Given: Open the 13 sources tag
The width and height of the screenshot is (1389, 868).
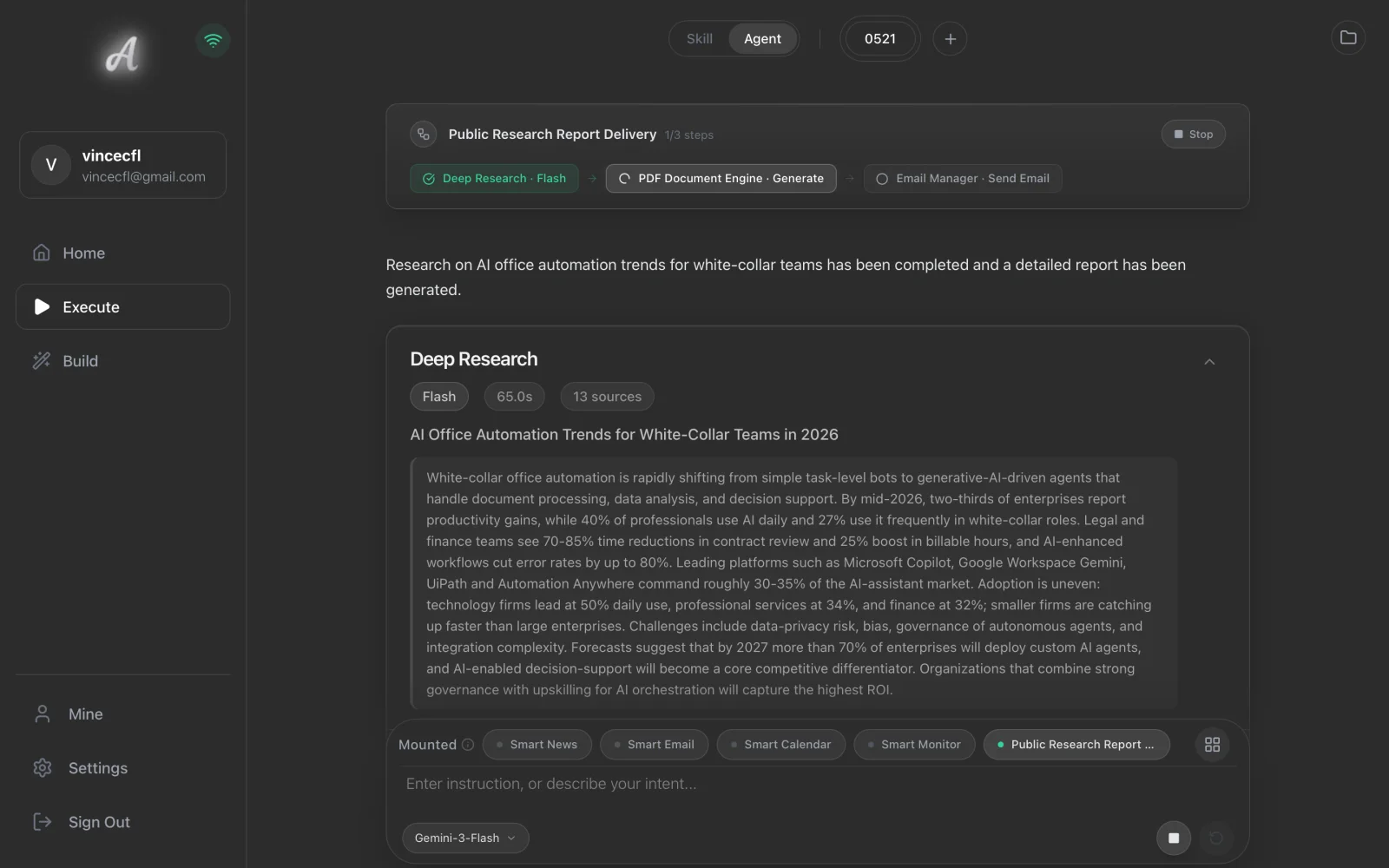Looking at the screenshot, I should 607,397.
